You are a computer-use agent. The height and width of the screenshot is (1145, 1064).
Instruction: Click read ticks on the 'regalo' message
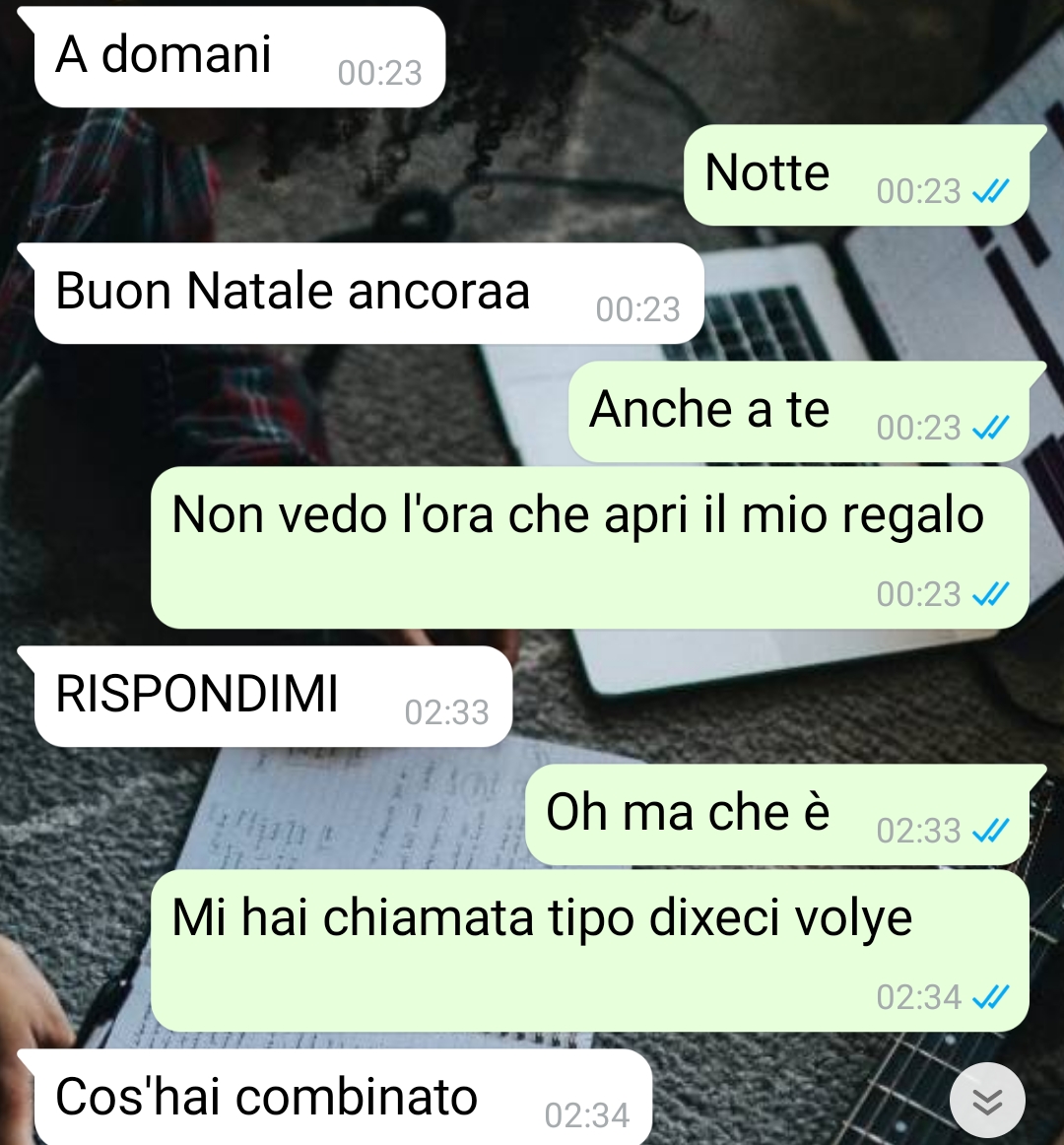(x=991, y=594)
